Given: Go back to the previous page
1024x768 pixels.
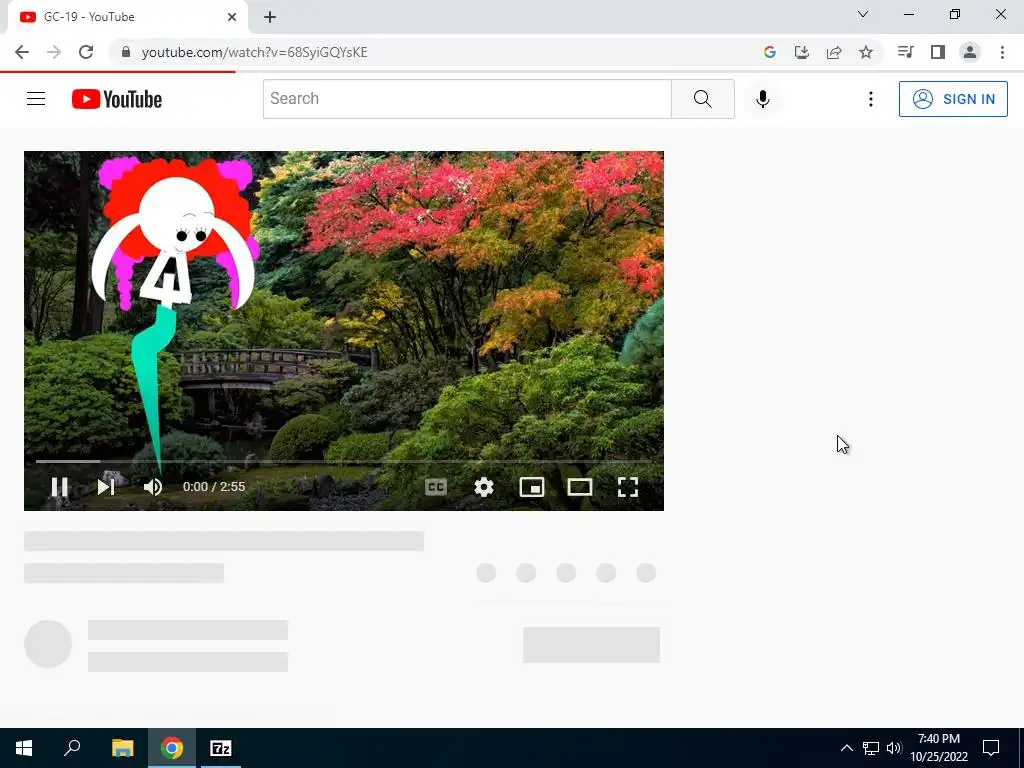Looking at the screenshot, I should coord(22,52).
